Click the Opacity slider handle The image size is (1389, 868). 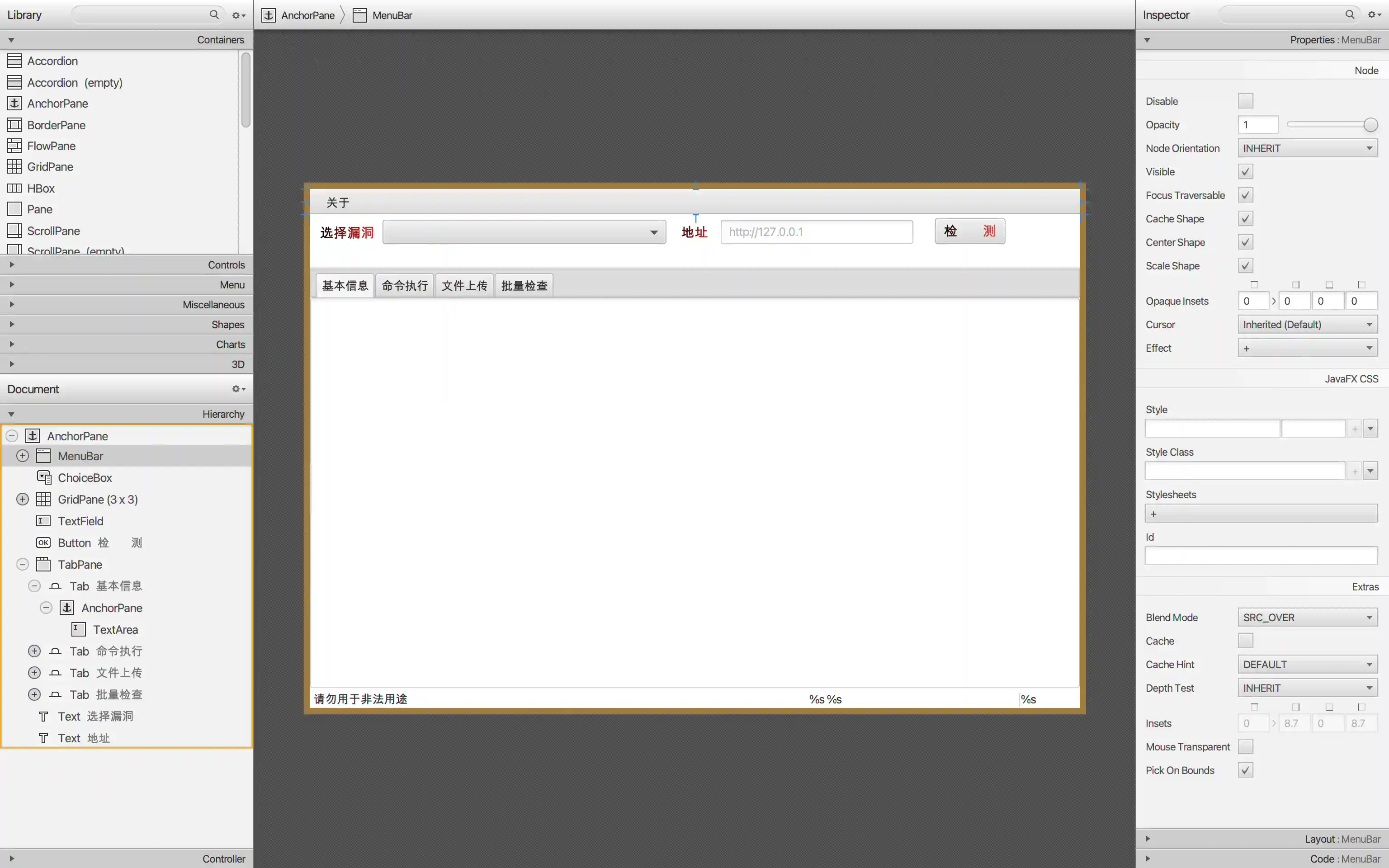(x=1370, y=125)
